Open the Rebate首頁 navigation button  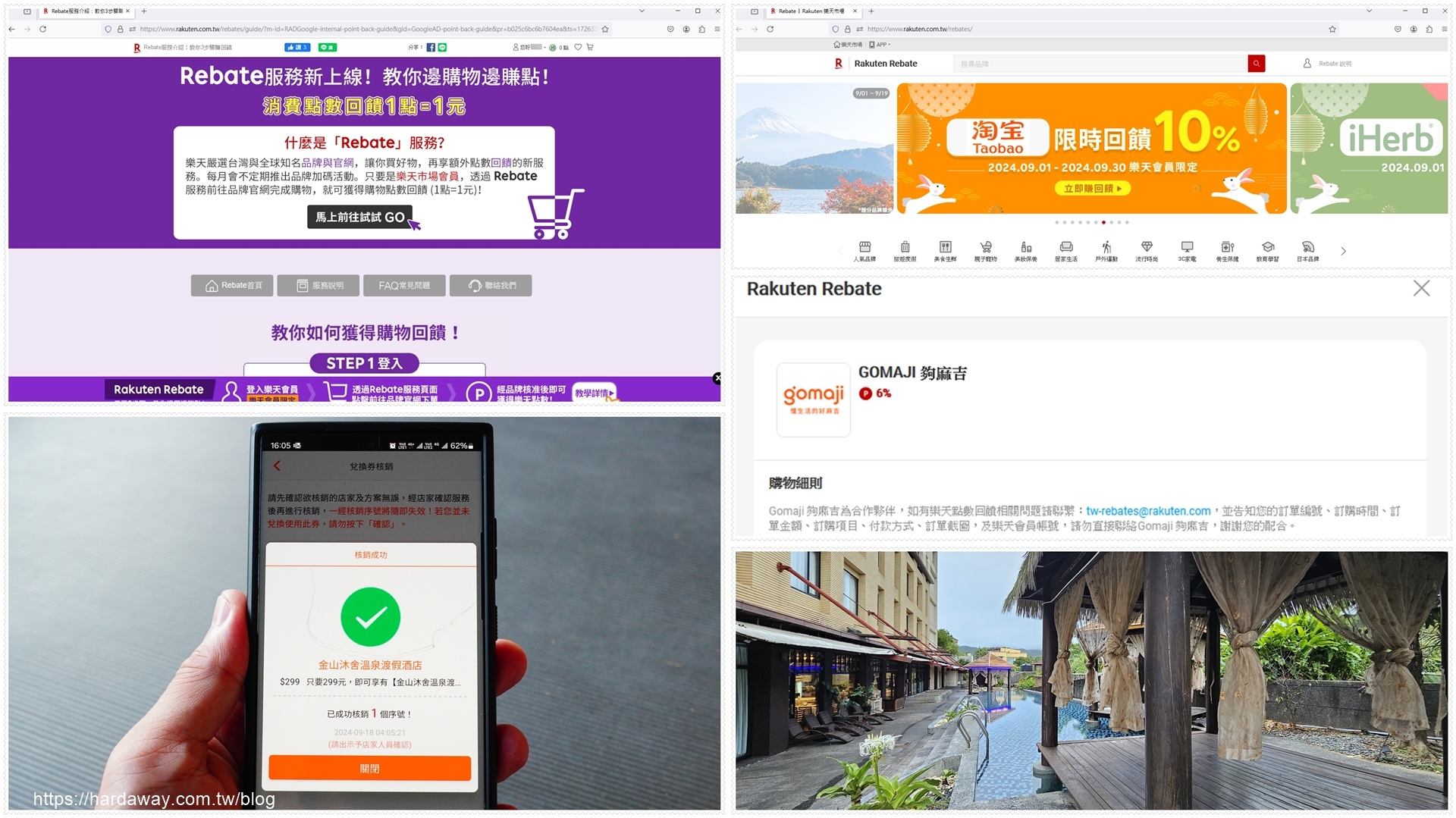232,285
